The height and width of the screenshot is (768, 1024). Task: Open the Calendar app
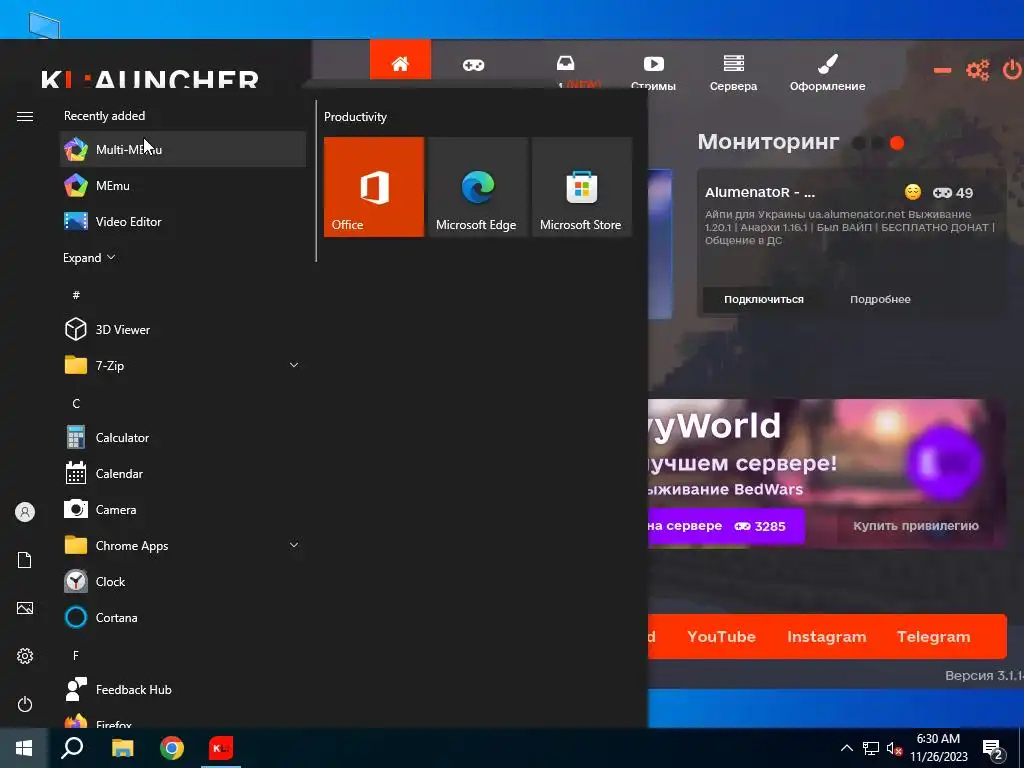pyautogui.click(x=183, y=473)
